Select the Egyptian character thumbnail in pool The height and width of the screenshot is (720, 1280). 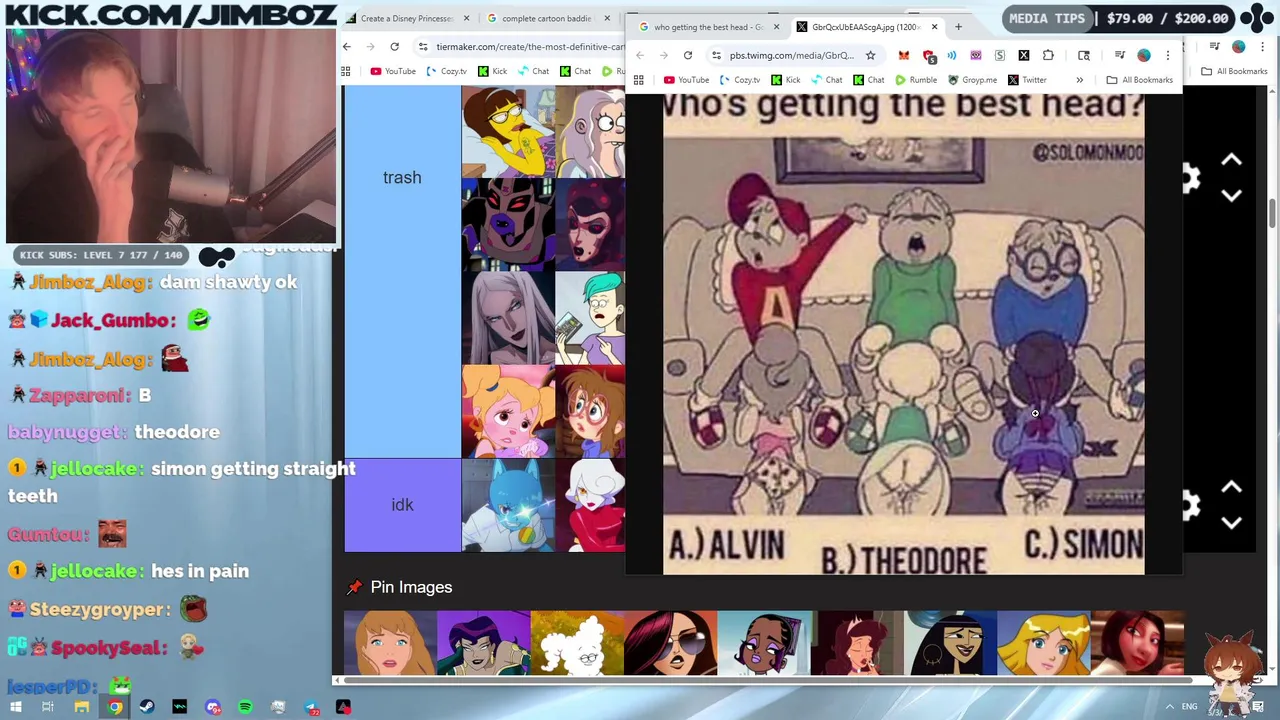coord(950,643)
